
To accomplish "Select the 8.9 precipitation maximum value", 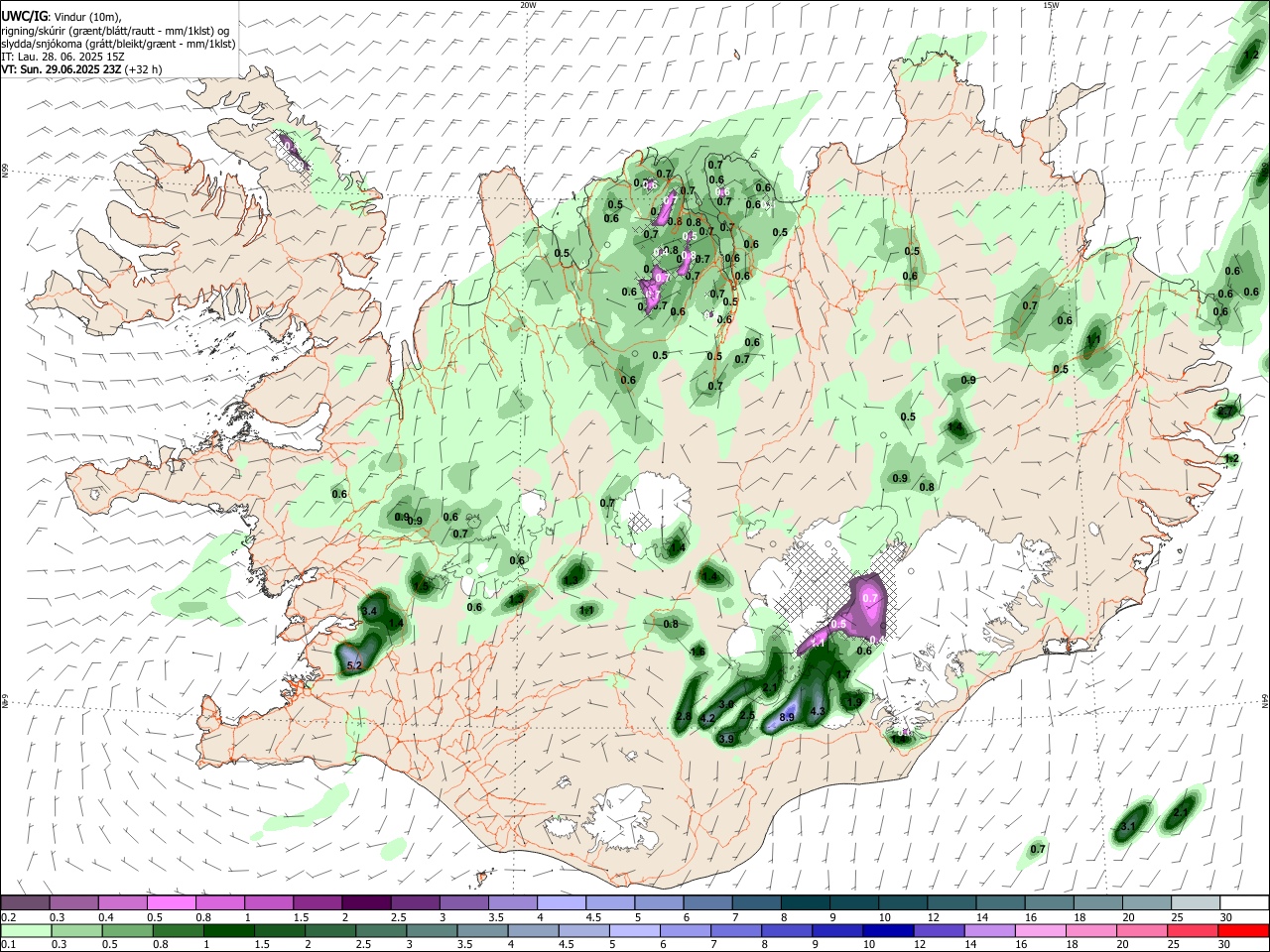I will click(788, 717).
